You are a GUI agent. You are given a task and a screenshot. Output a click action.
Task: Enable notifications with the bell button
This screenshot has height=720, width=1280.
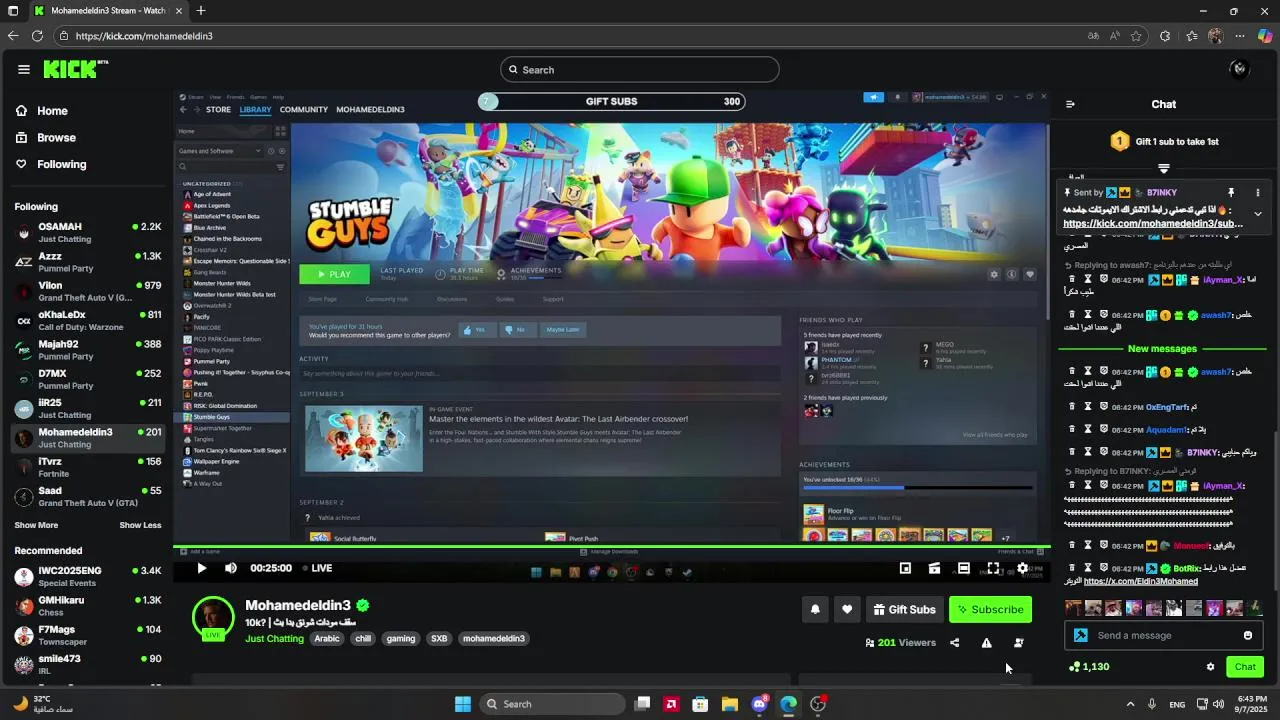click(815, 609)
